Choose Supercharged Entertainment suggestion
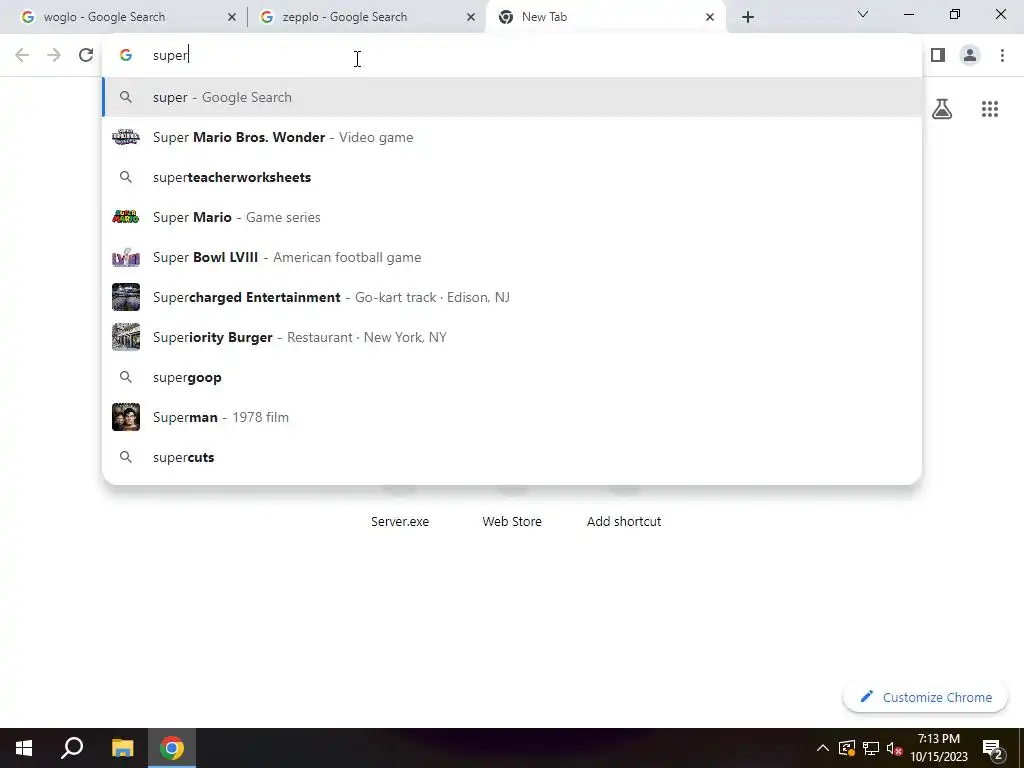1024x768 pixels. pyautogui.click(x=512, y=297)
